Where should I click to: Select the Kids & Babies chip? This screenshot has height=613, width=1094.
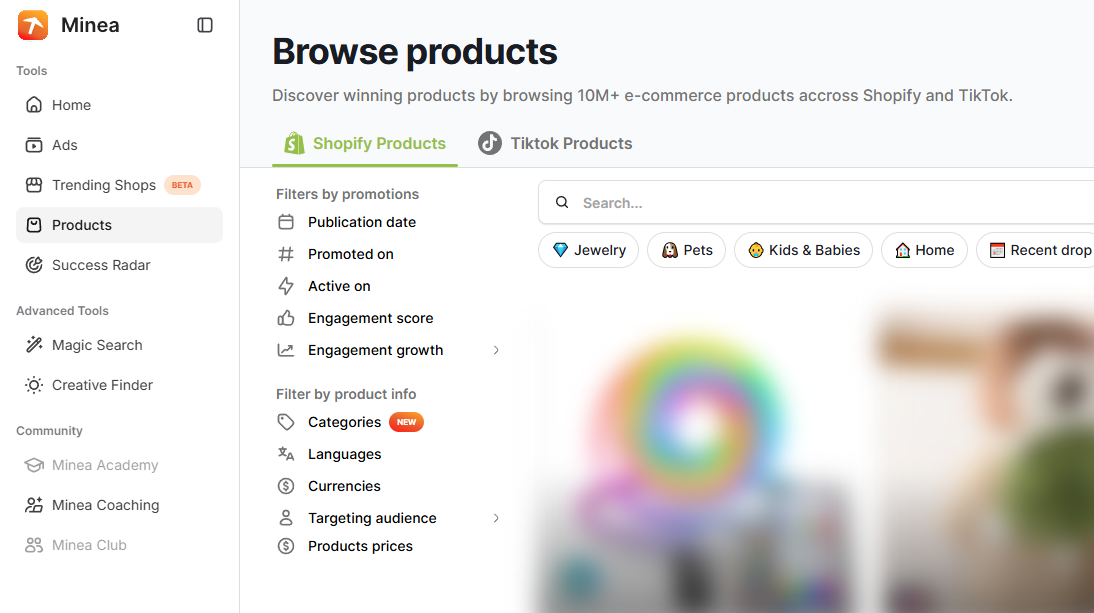click(803, 250)
